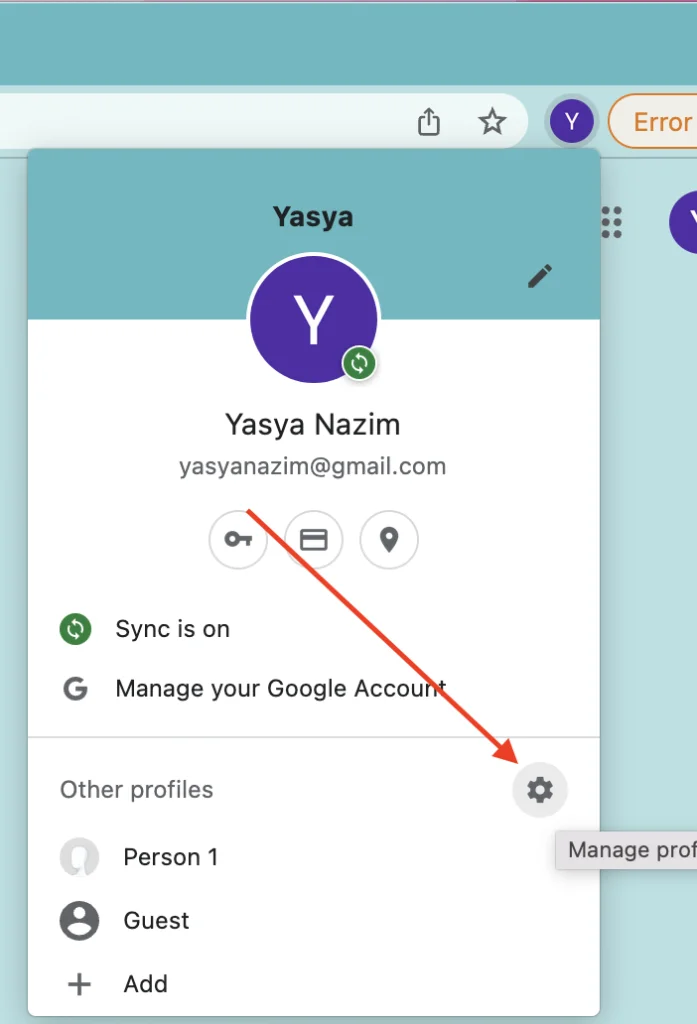697x1024 pixels.
Task: Click the Google G logo icon
Action: coord(76,688)
